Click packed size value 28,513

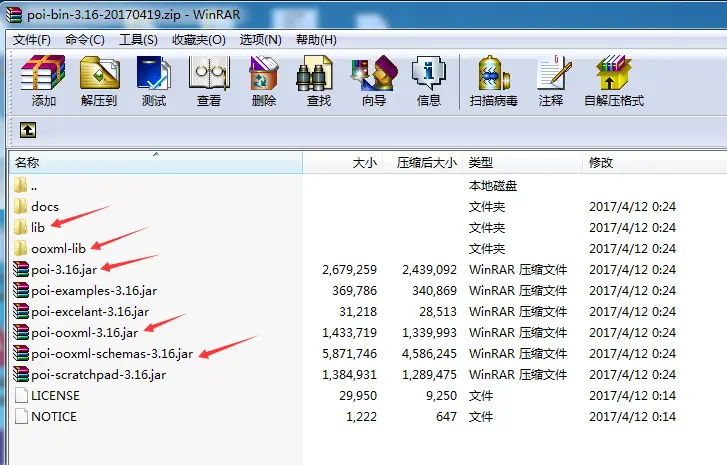click(x=438, y=312)
